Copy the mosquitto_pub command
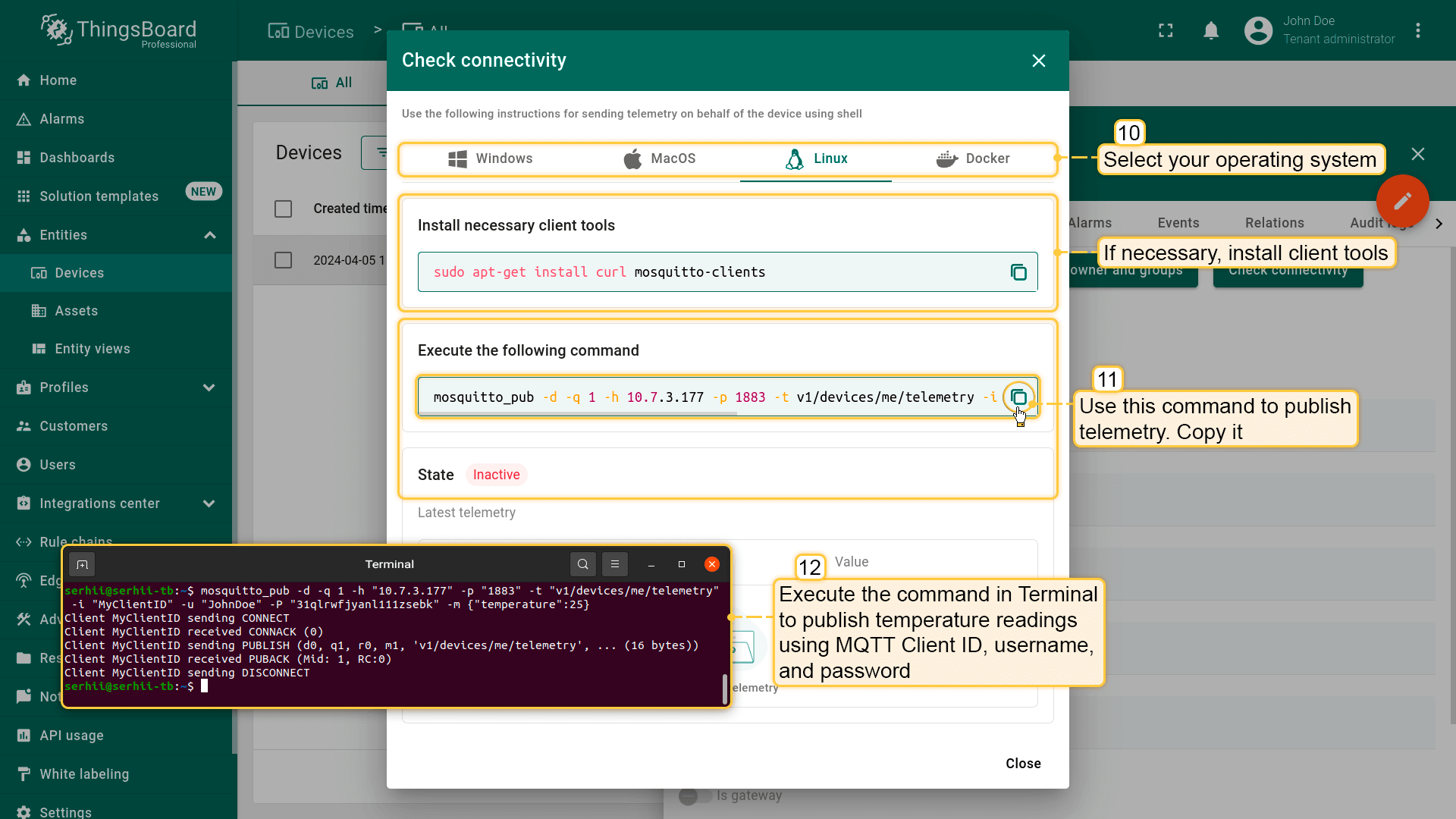The image size is (1456, 819). point(1018,397)
